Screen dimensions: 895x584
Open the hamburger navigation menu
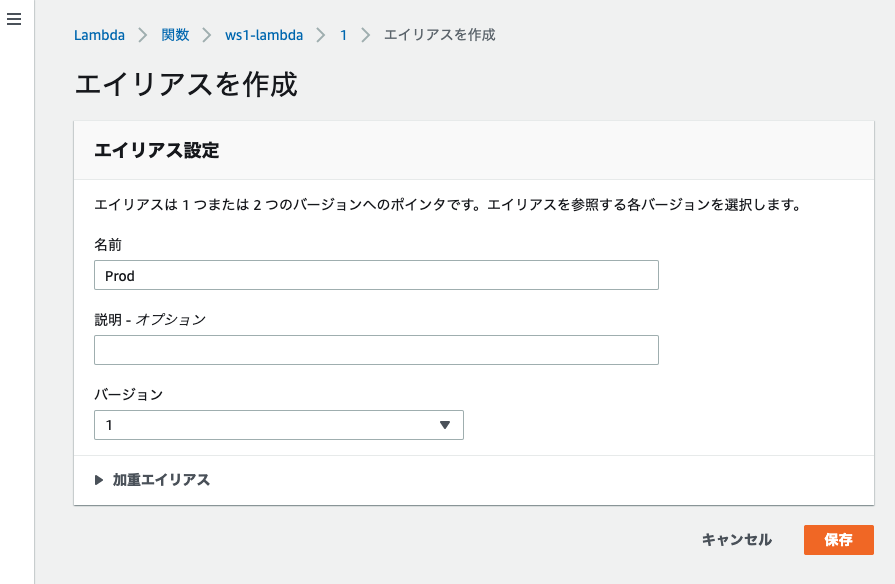click(x=14, y=19)
